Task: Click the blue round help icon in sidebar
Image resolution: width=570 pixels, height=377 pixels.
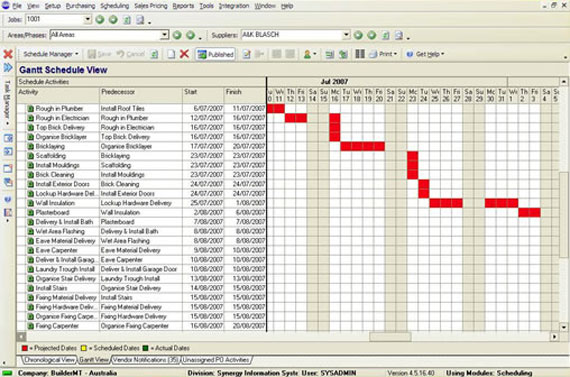Action: [8, 199]
